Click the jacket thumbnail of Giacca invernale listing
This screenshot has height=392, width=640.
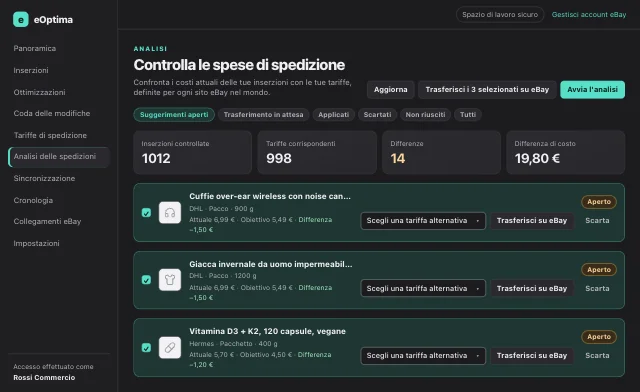coord(170,280)
